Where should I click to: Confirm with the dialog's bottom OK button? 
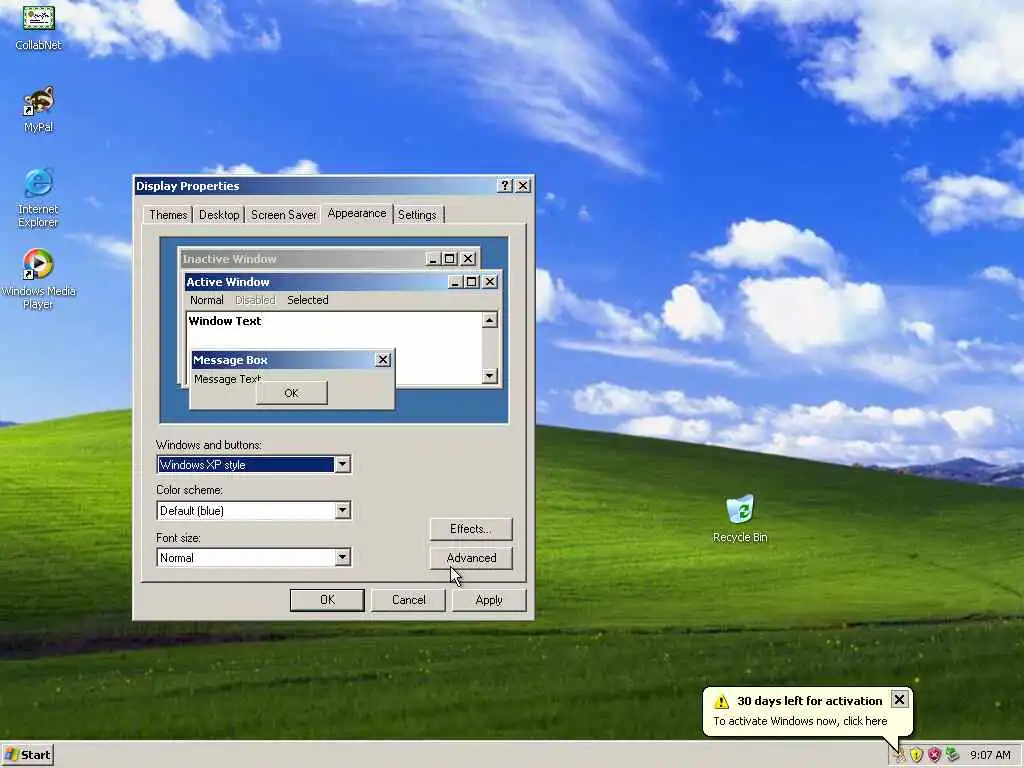pyautogui.click(x=327, y=600)
